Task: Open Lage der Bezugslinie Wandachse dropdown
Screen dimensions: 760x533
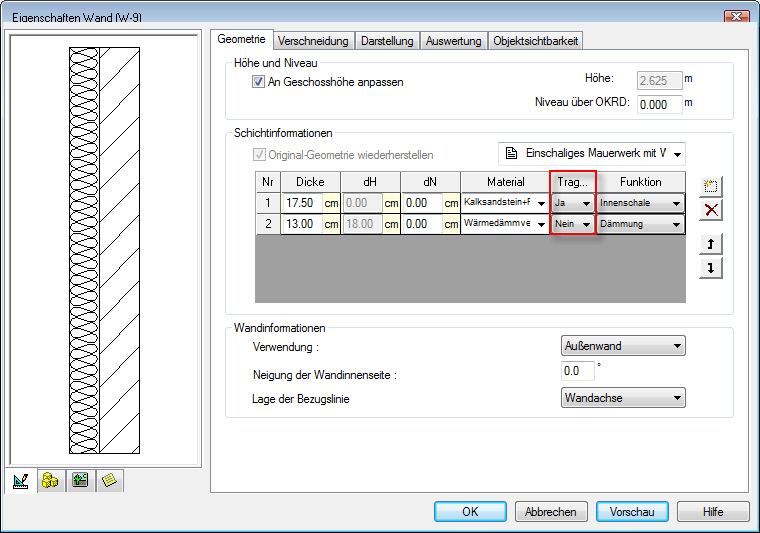Action: 623,398
